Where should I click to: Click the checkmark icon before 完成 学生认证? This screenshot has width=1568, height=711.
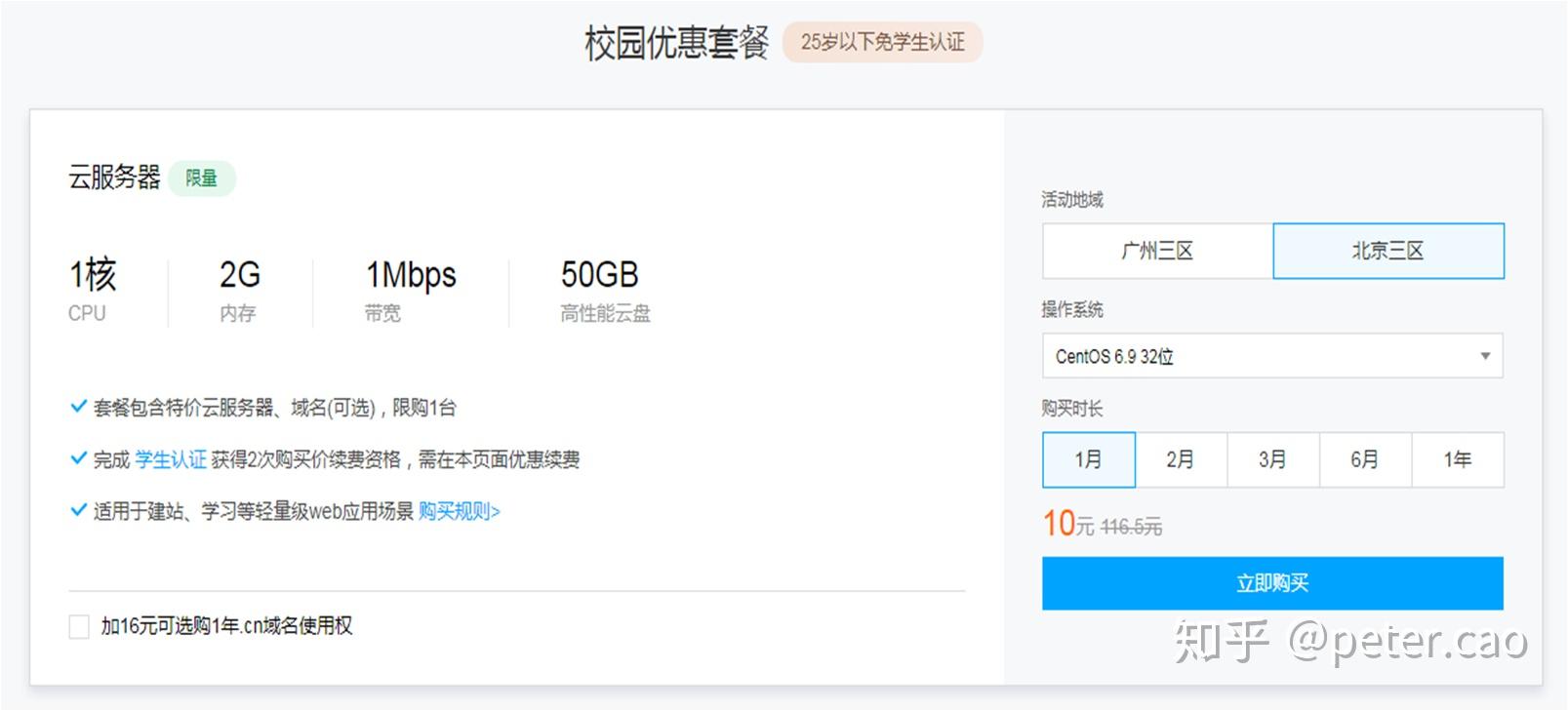pyautogui.click(x=78, y=458)
